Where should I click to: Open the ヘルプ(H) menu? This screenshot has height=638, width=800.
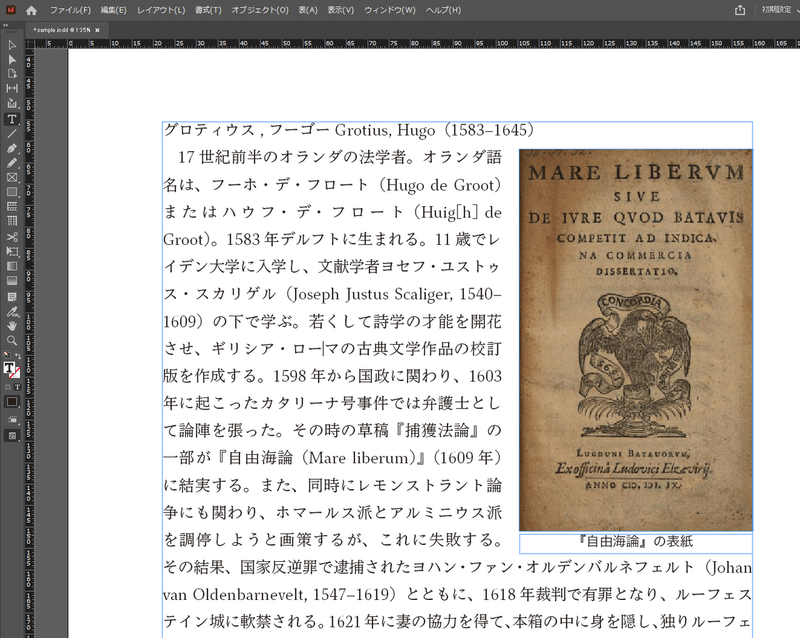pyautogui.click(x=443, y=10)
